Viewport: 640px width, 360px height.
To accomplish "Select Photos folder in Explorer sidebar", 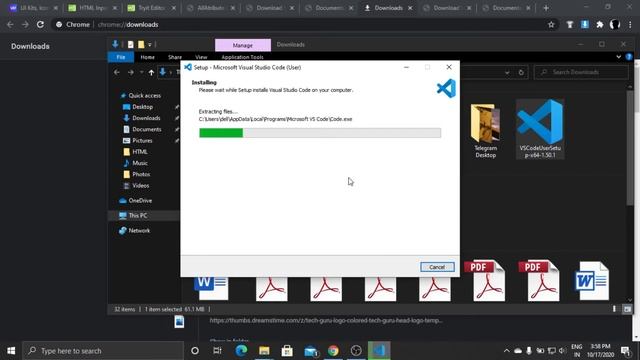I will click(x=141, y=174).
